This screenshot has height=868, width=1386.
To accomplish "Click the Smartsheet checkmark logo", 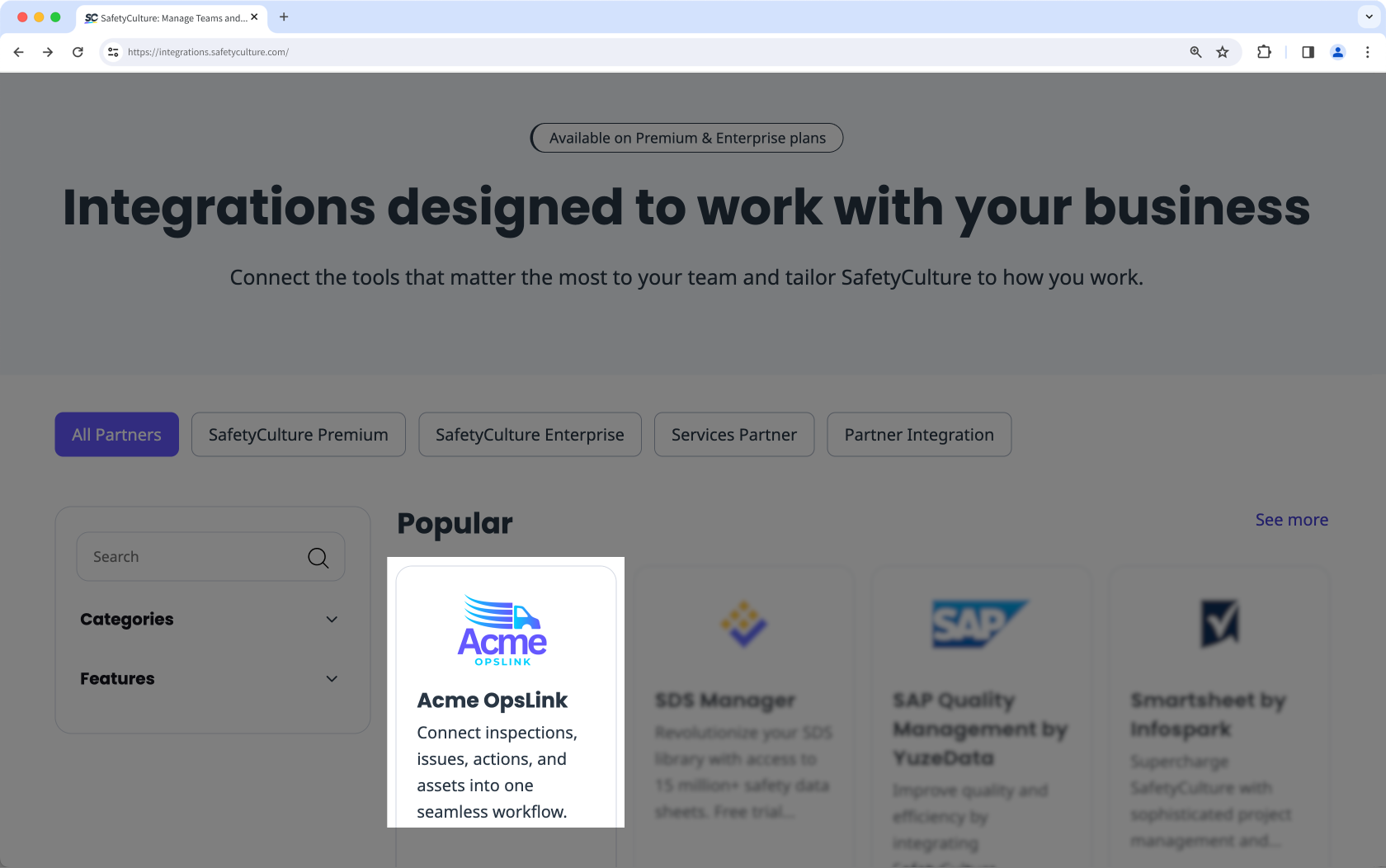I will [x=1219, y=624].
